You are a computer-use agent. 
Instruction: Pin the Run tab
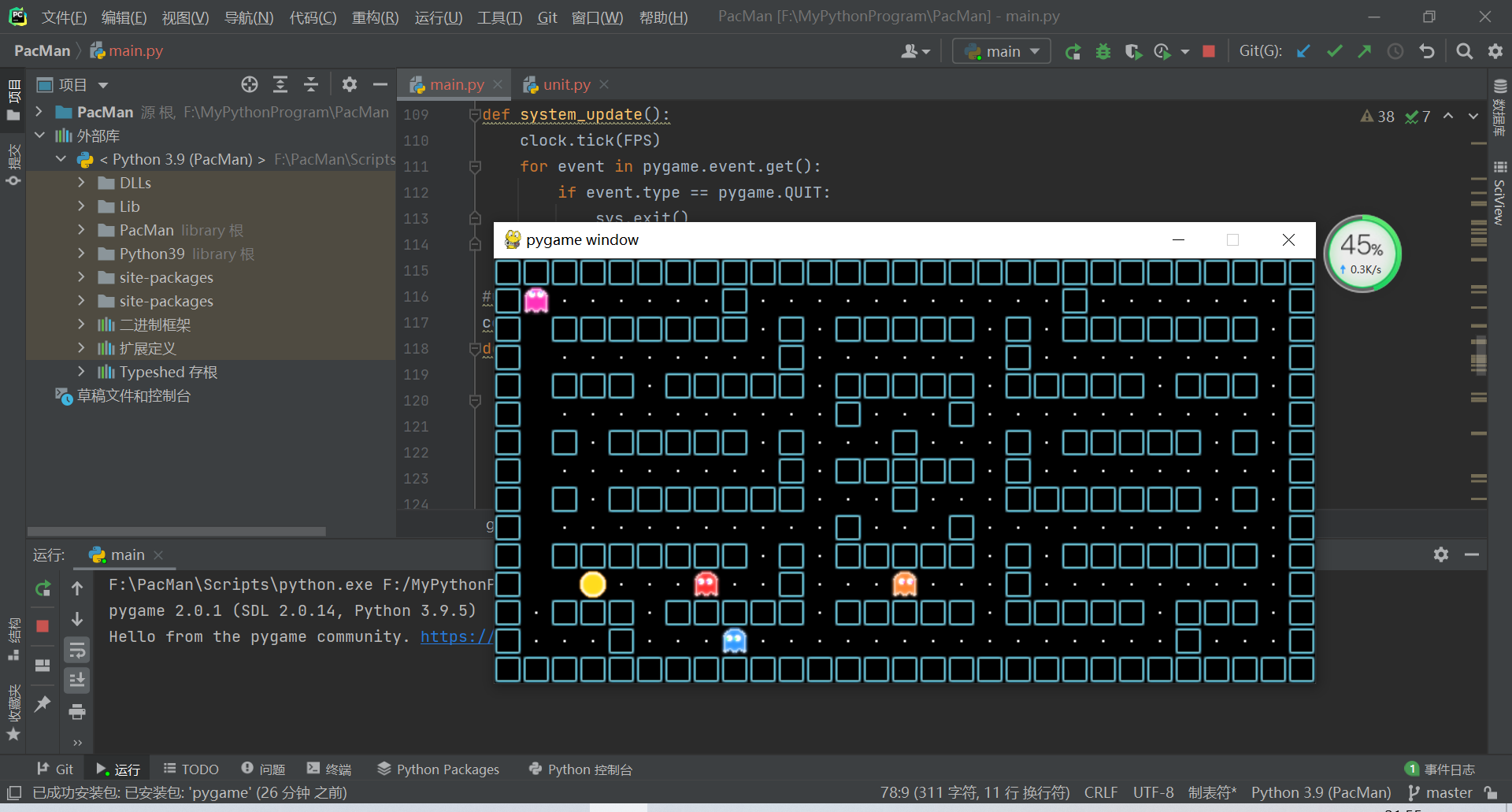click(43, 703)
